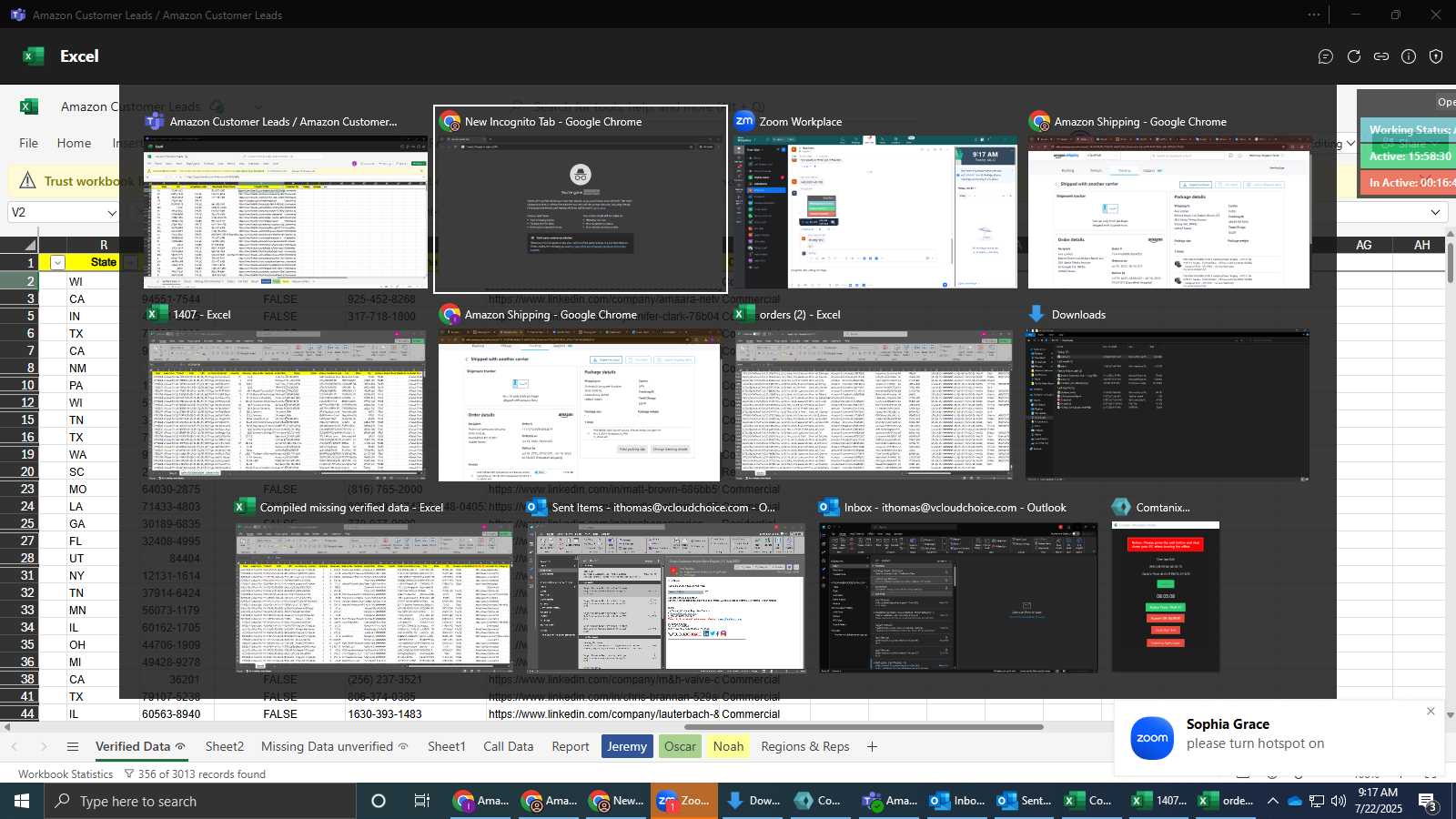Open Downloads folder taskbar button

753,801
